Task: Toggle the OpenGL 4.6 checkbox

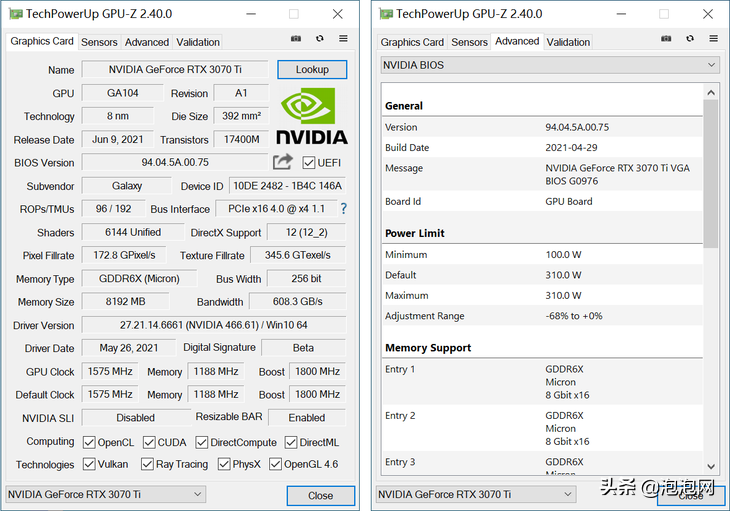Action: [x=275, y=464]
